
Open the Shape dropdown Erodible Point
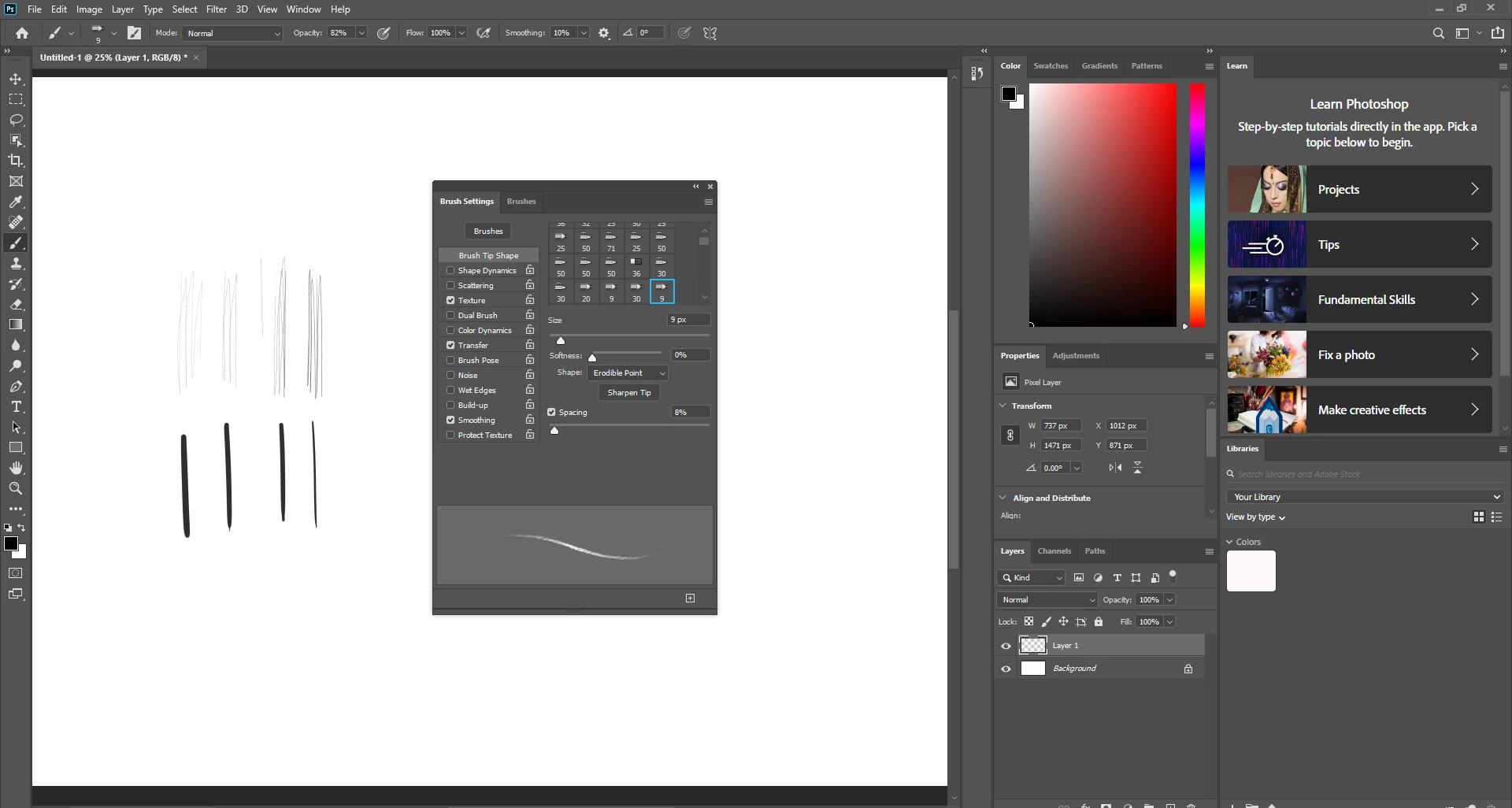pyautogui.click(x=628, y=373)
